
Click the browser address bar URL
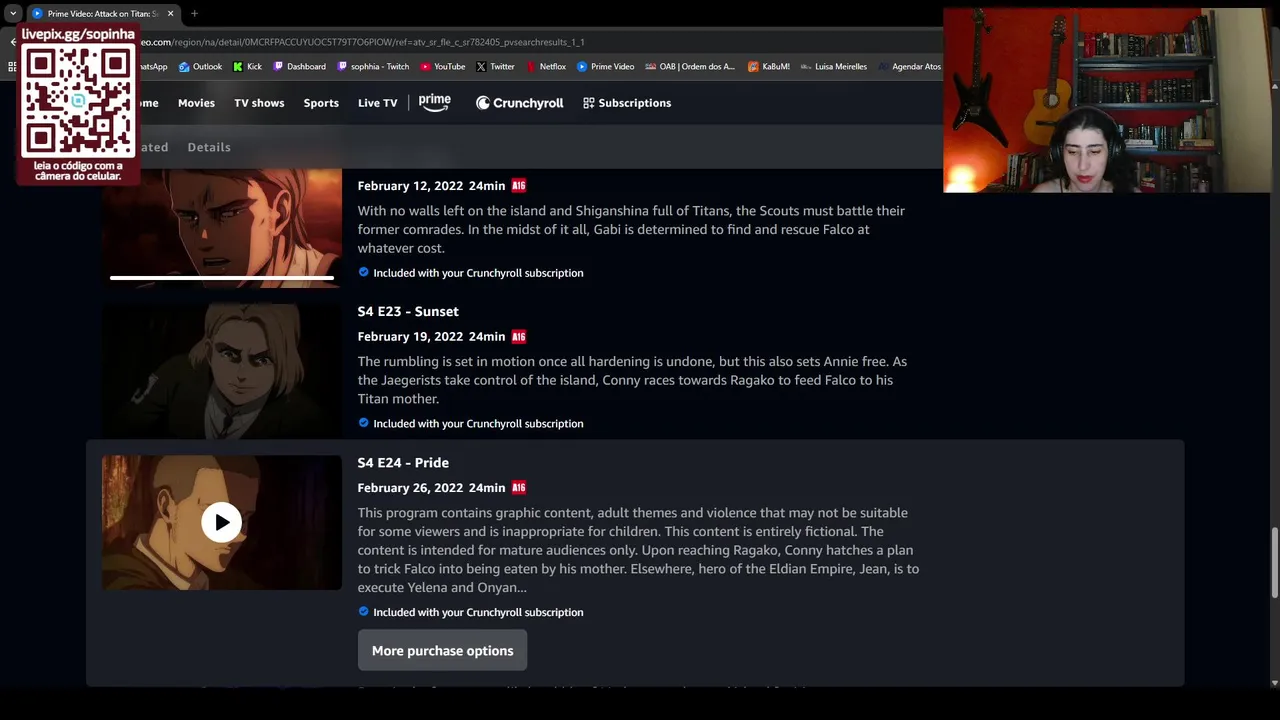[362, 42]
